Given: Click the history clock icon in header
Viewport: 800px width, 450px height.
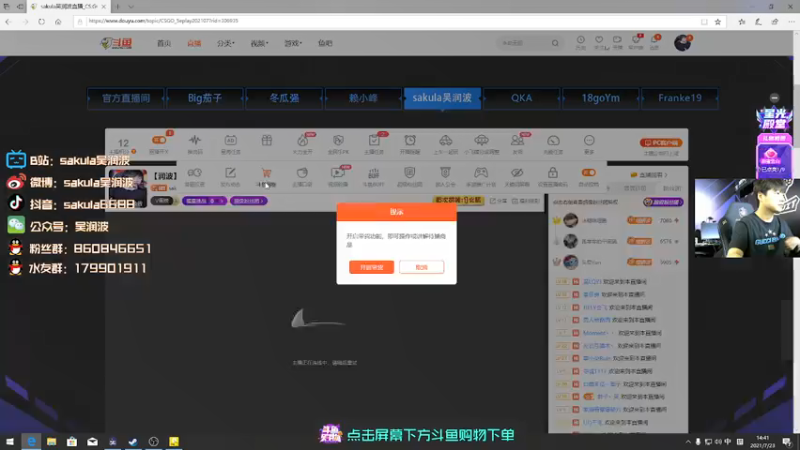Looking at the screenshot, I should click(581, 40).
